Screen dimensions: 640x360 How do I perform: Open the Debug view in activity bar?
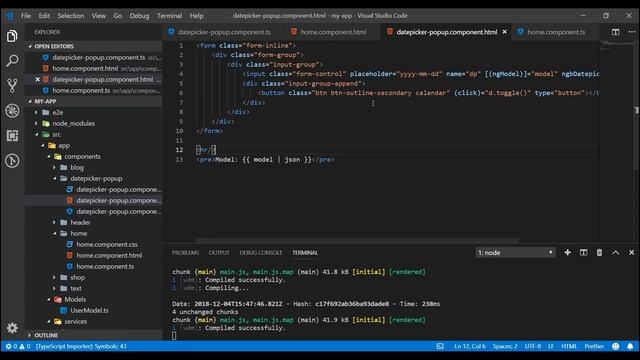click(x=12, y=111)
